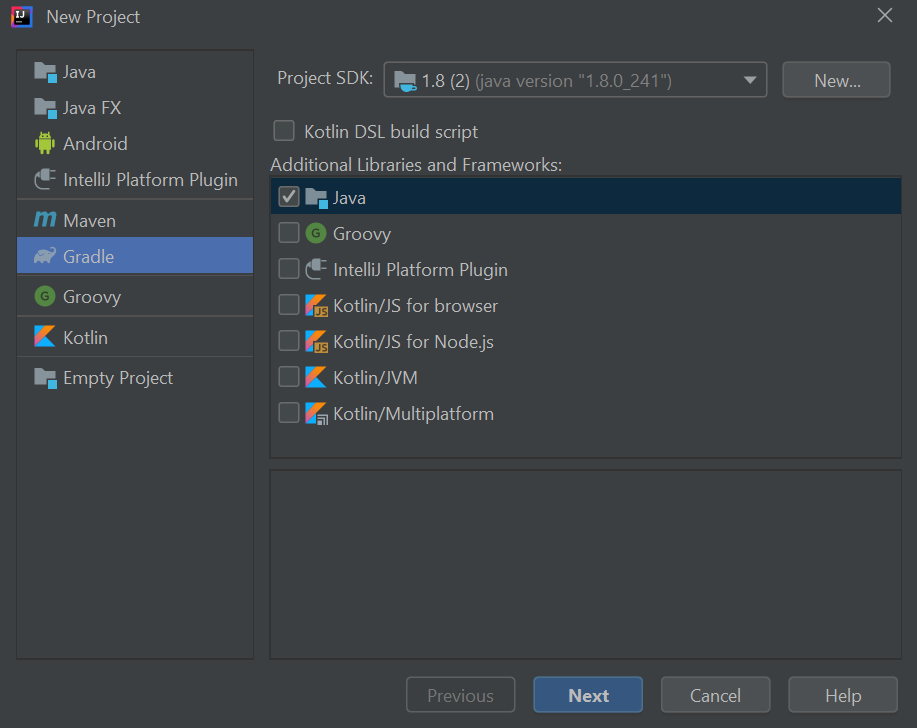Image resolution: width=917 pixels, height=728 pixels.
Task: Click the 'Kotlin/Multiplatform' list text
Action: [x=413, y=413]
